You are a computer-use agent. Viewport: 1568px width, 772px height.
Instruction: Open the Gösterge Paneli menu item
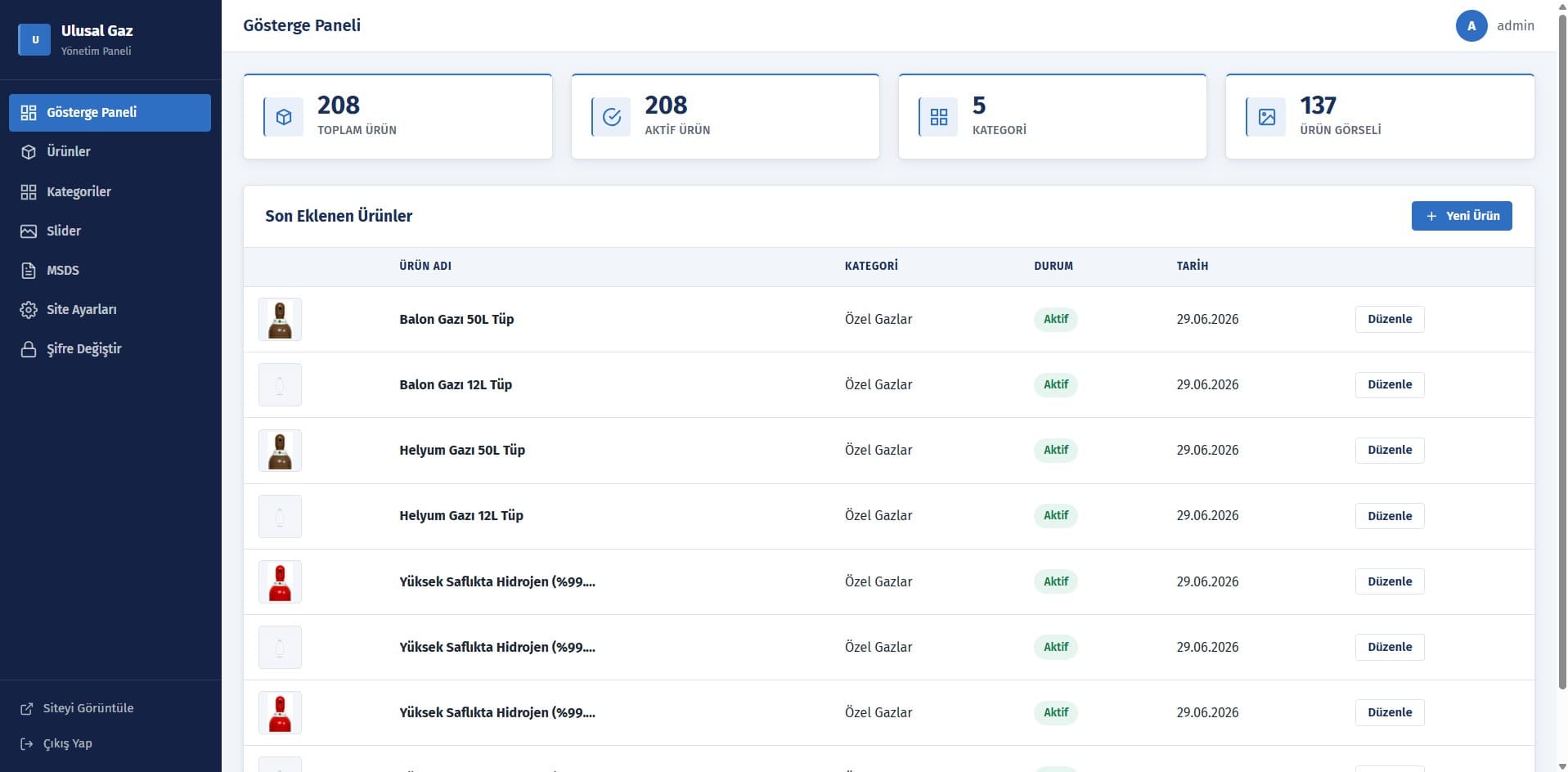pyautogui.click(x=110, y=113)
